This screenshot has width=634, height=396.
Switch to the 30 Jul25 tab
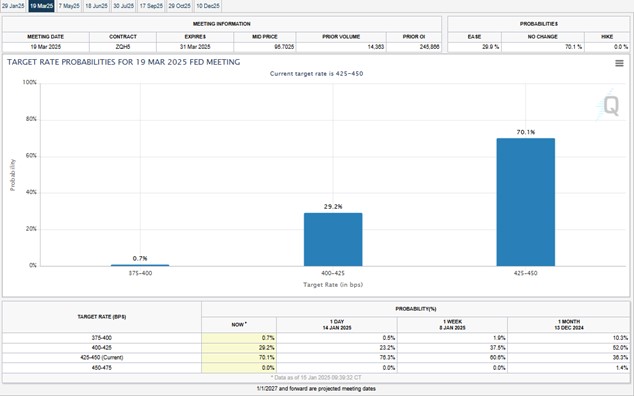pos(123,6)
